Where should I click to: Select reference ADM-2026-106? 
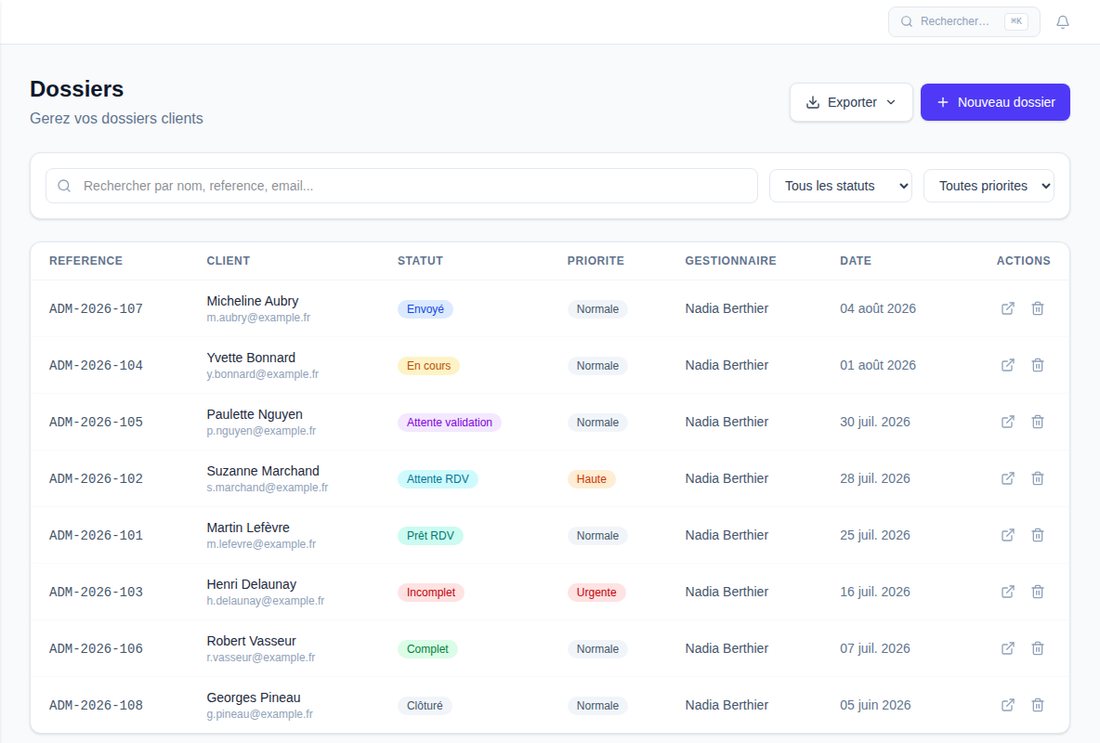coord(96,649)
